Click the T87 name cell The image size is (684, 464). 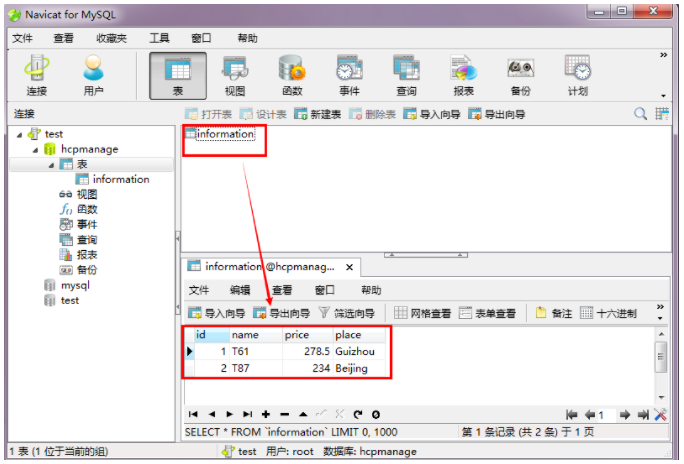click(256, 368)
